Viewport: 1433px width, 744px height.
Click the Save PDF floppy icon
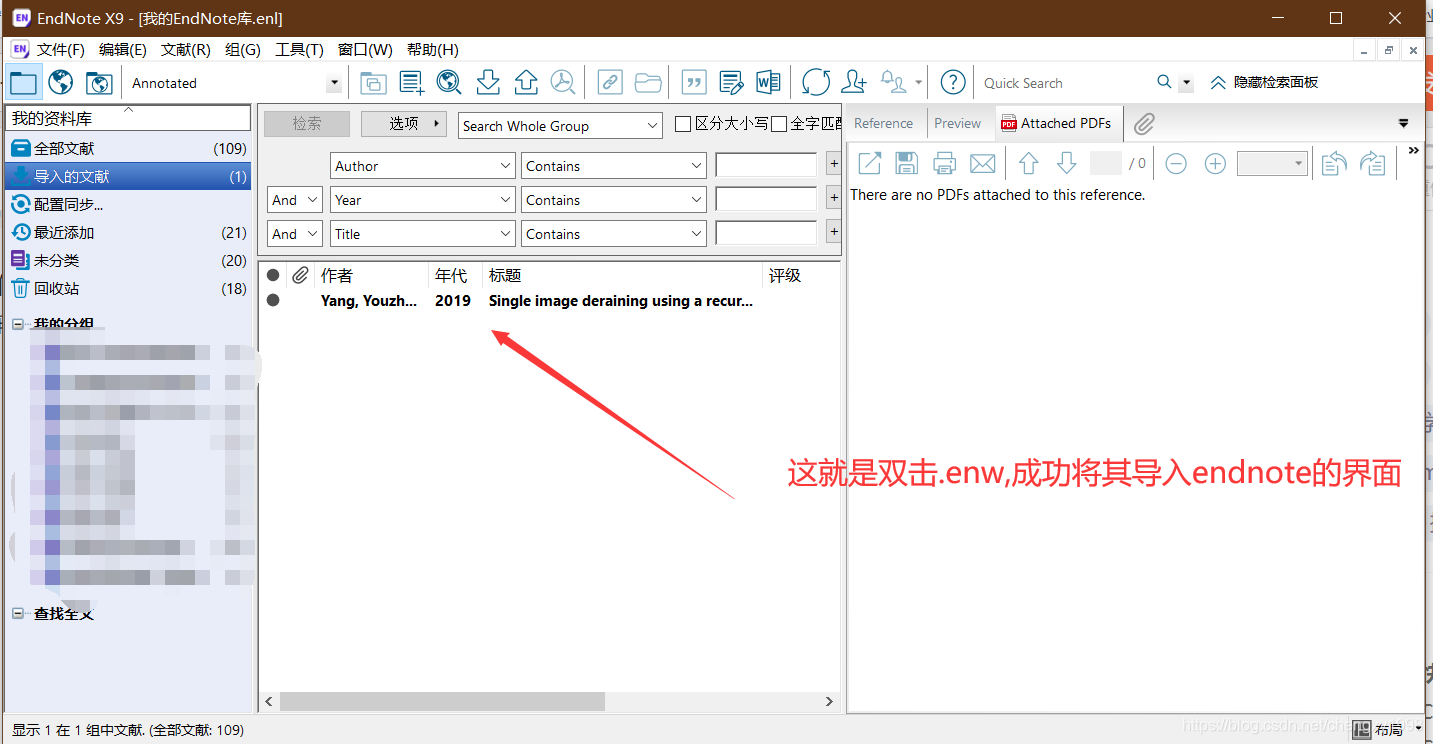click(x=907, y=163)
